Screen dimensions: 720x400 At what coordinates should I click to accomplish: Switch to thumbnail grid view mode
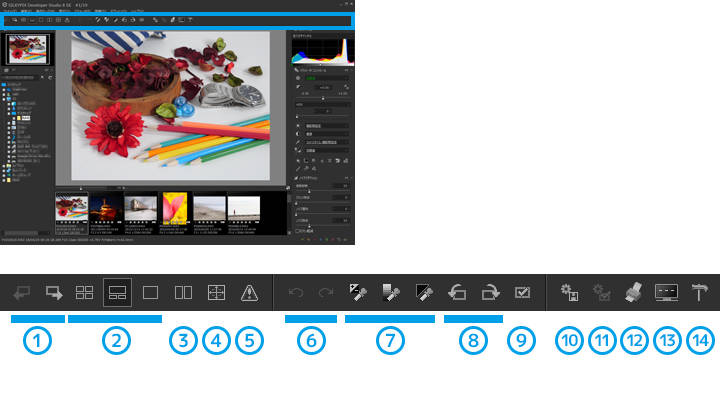[85, 293]
